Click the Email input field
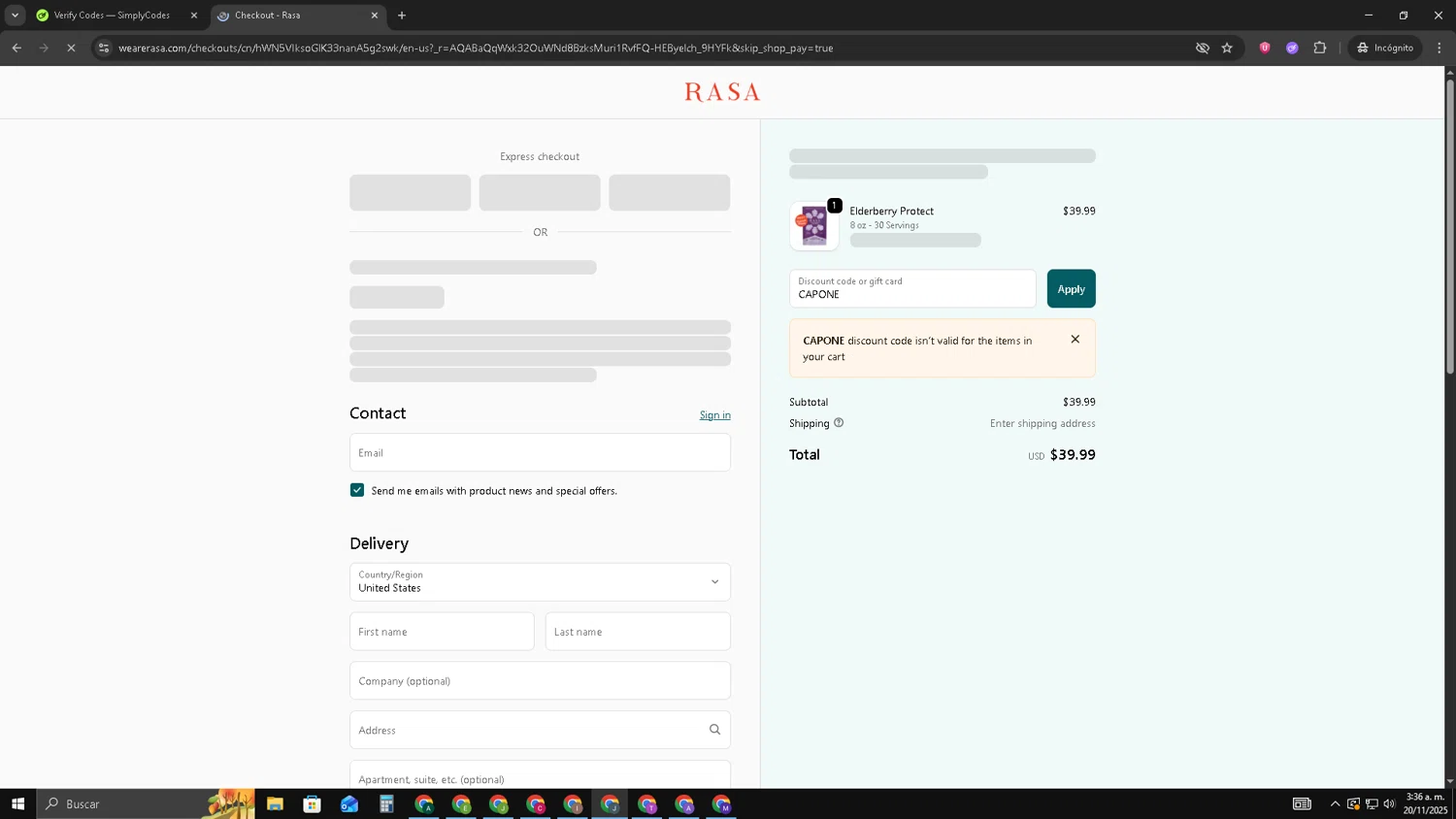The width and height of the screenshot is (1456, 819). [540, 452]
